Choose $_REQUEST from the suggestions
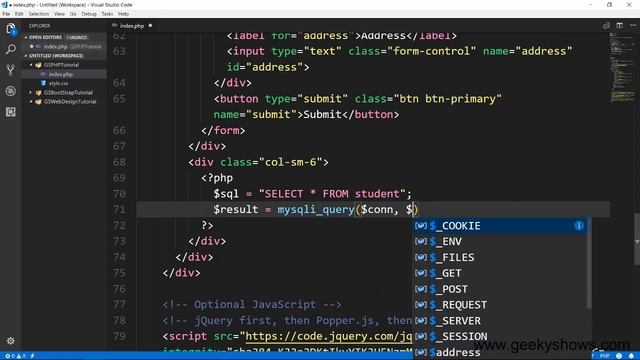Screen dimensions: 640x360 [x=500, y=305]
